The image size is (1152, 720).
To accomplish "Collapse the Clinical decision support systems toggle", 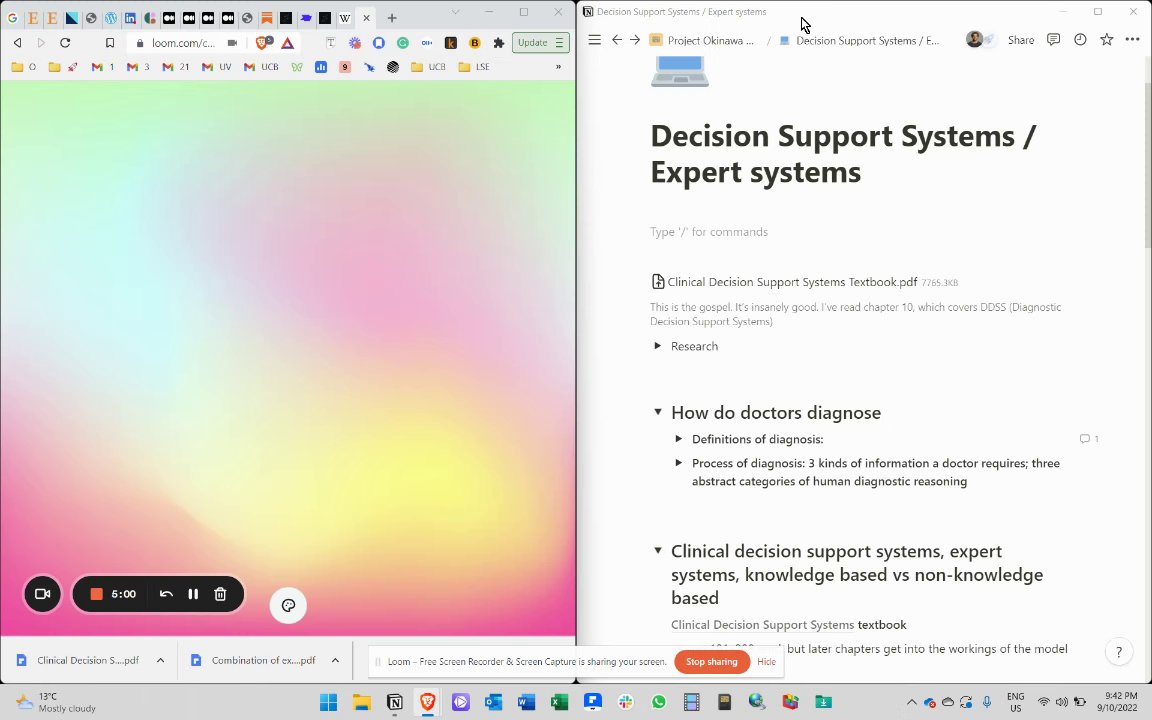I will (x=658, y=550).
